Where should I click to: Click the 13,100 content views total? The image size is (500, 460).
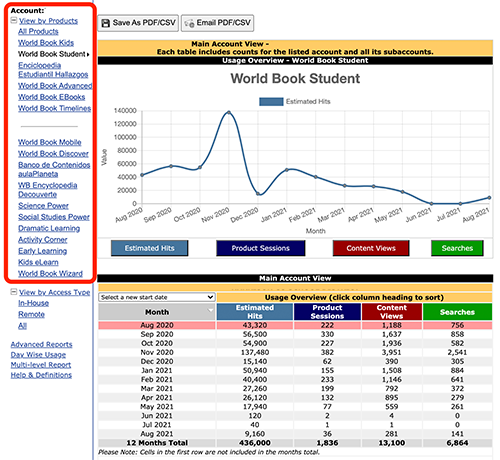[392, 443]
